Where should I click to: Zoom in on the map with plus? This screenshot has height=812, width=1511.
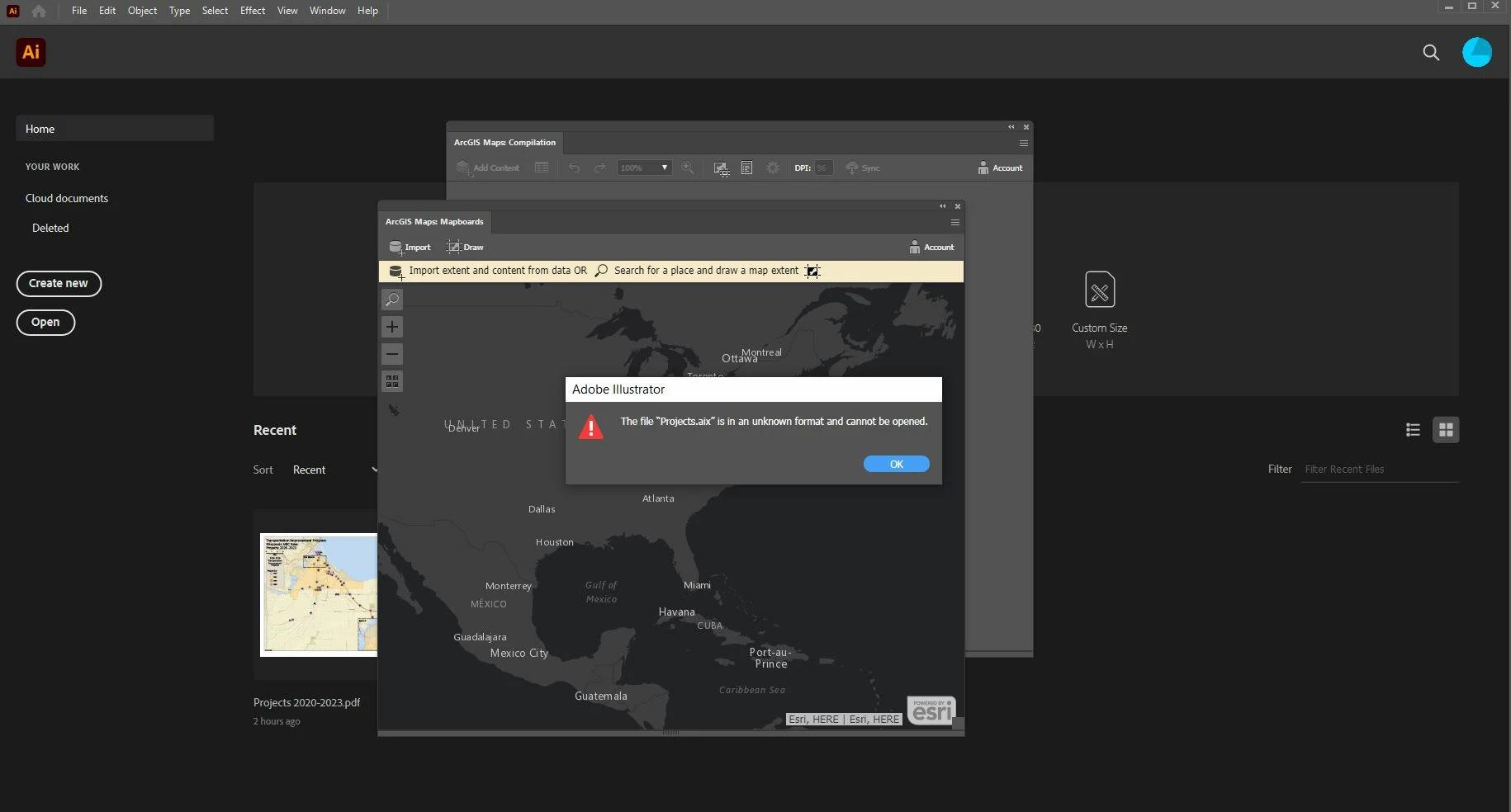click(392, 327)
